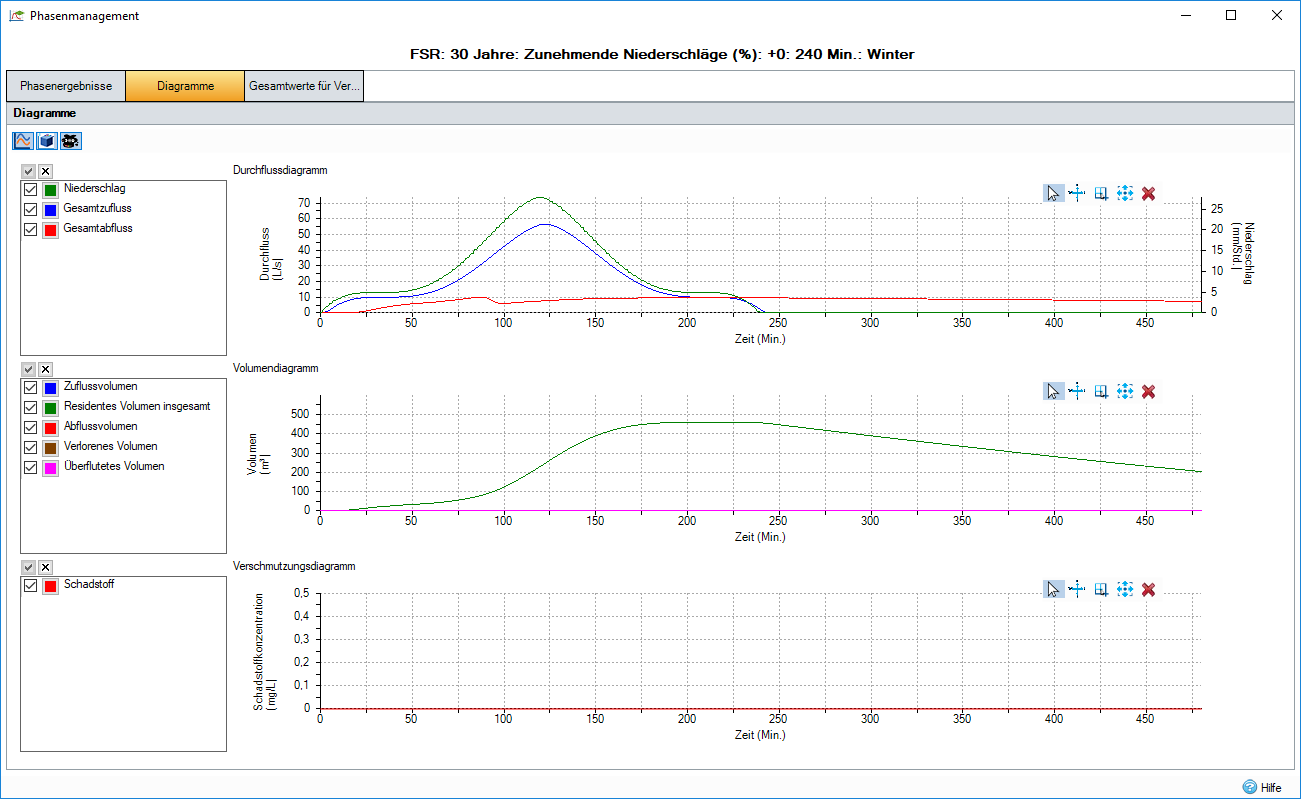Viewport: 1301px width, 799px height.
Task: Activate crosshair tool in Durchflussdiagramm toolbar
Action: click(1077, 193)
